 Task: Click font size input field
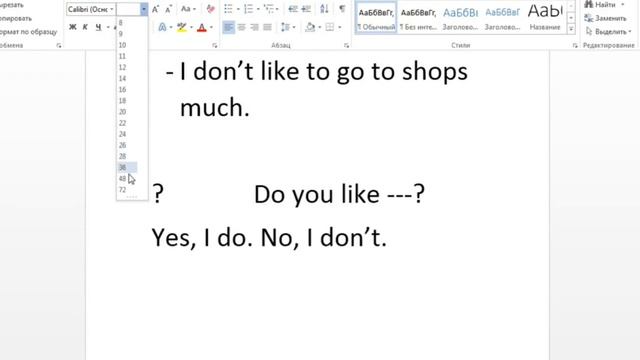click(x=128, y=9)
